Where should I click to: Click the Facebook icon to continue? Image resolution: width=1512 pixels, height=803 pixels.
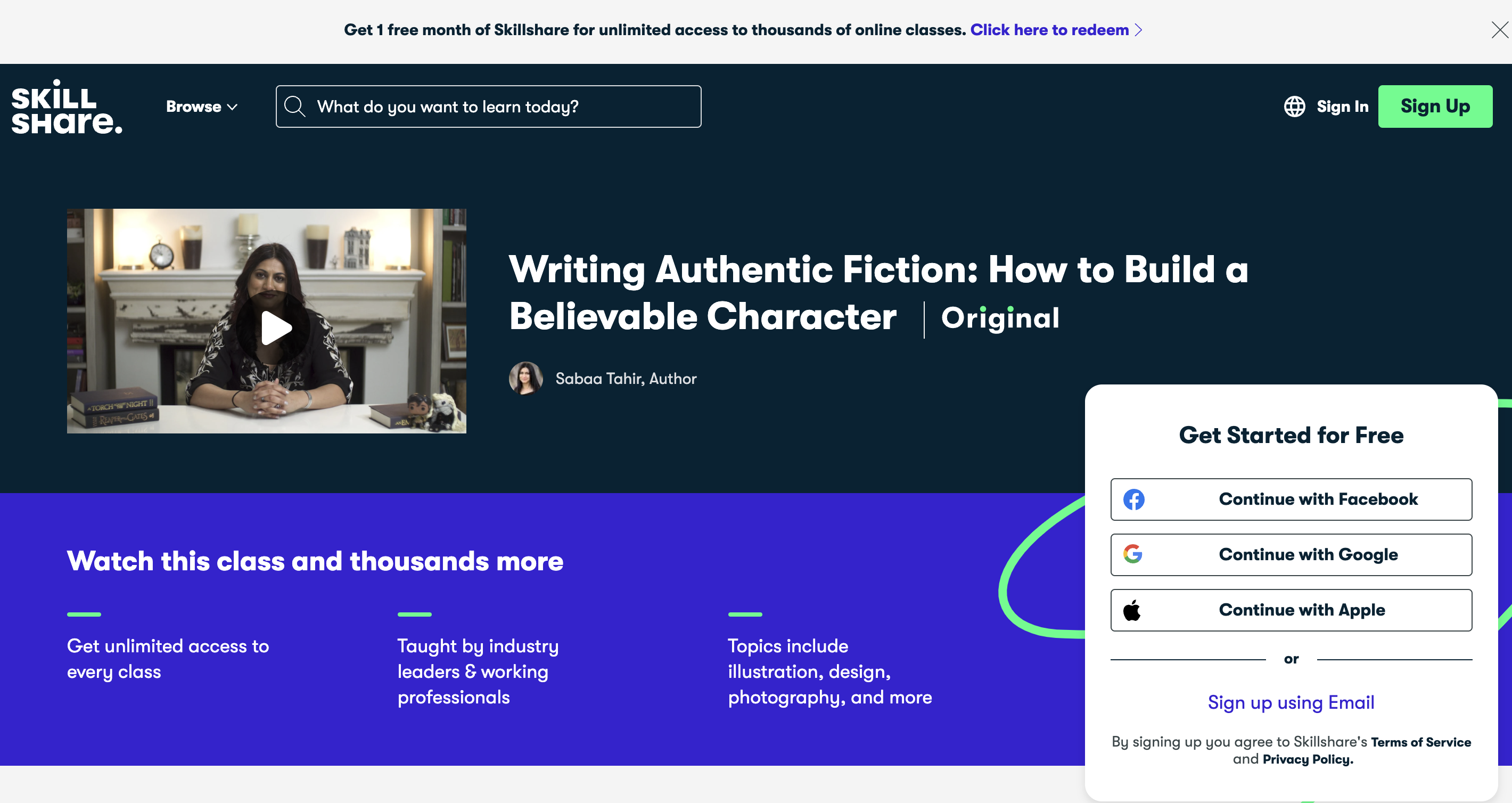[x=1133, y=499]
